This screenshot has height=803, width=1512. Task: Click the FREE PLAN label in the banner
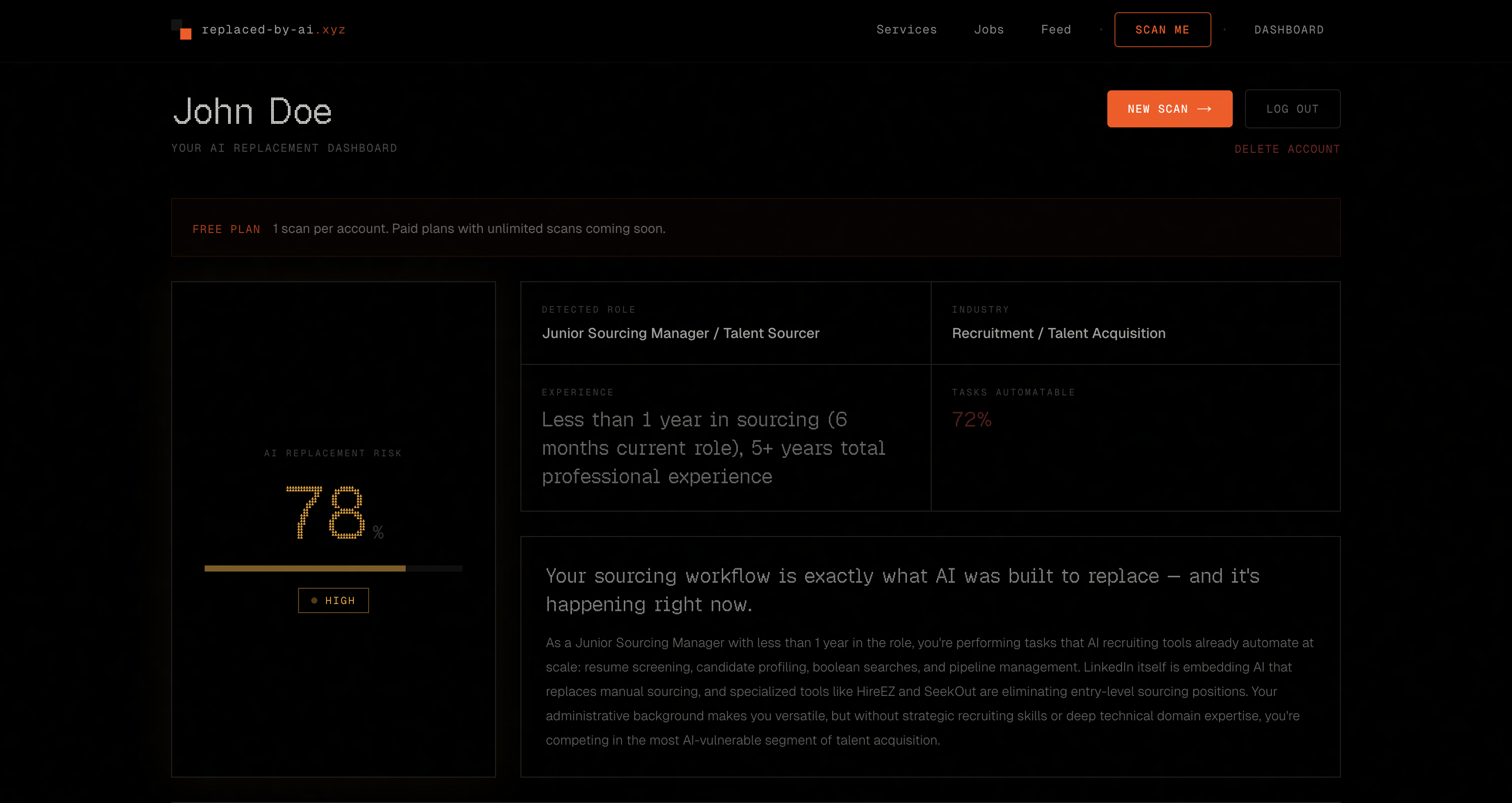point(226,229)
